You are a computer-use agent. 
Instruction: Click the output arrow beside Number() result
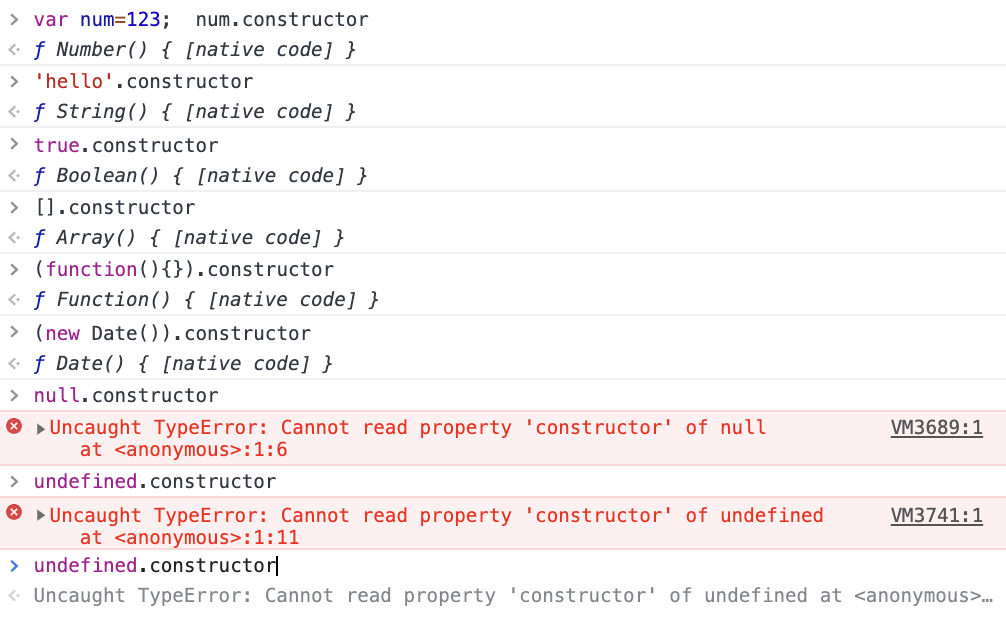tap(14, 49)
